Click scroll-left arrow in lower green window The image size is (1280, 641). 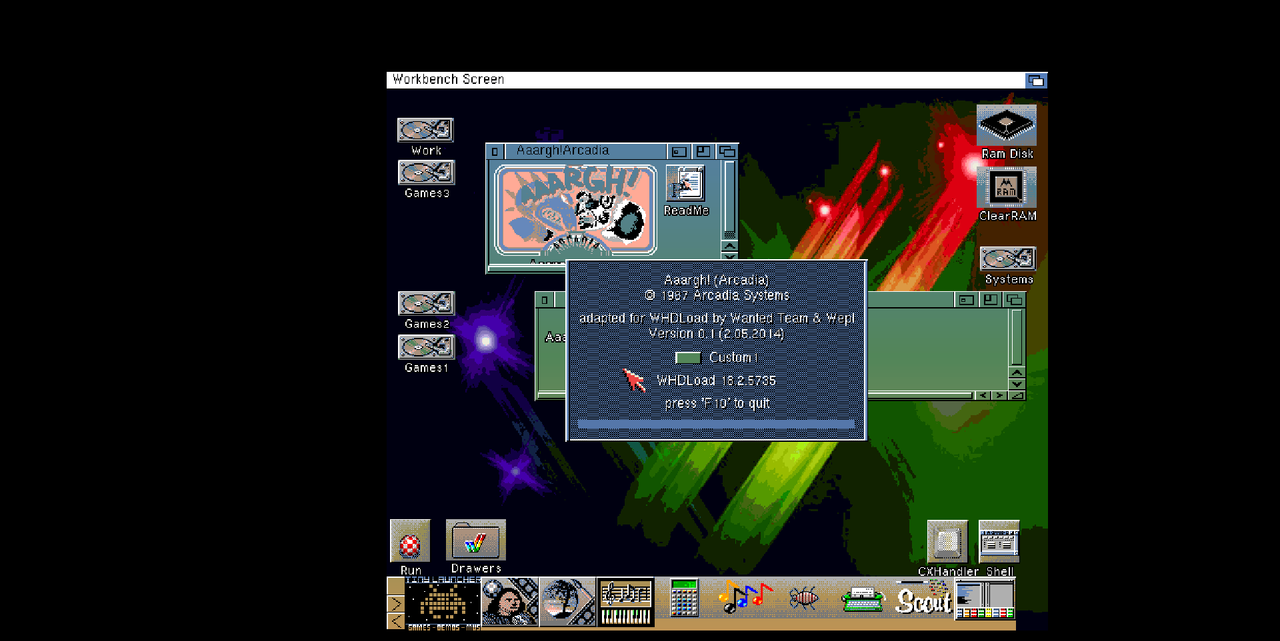[x=983, y=395]
